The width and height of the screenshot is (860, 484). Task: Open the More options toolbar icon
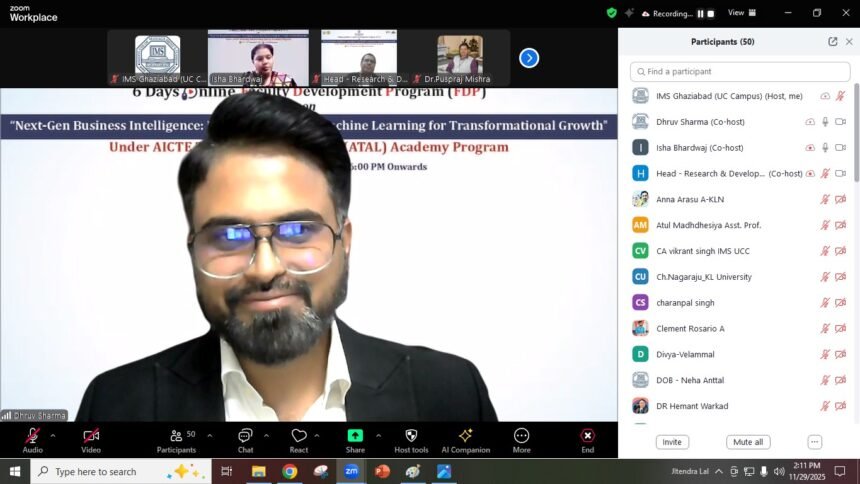[x=521, y=436]
